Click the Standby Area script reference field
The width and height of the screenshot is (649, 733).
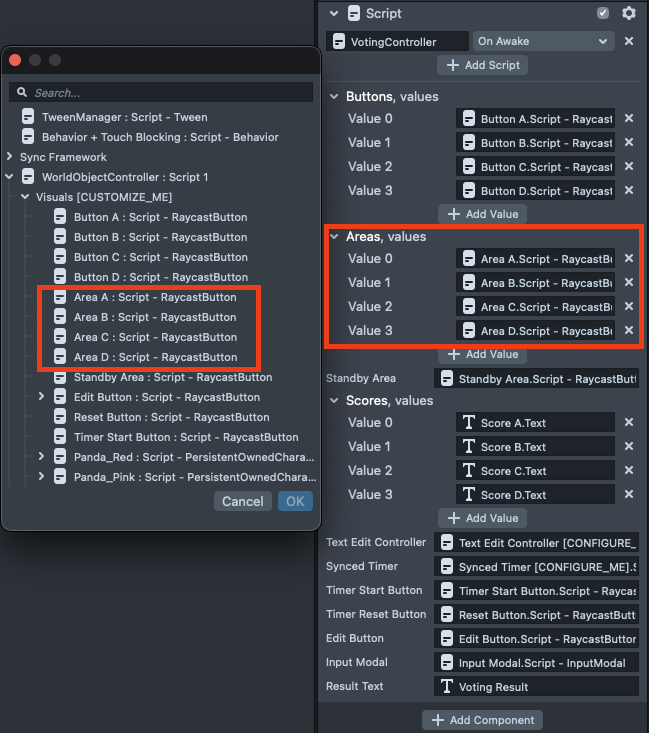(x=536, y=379)
